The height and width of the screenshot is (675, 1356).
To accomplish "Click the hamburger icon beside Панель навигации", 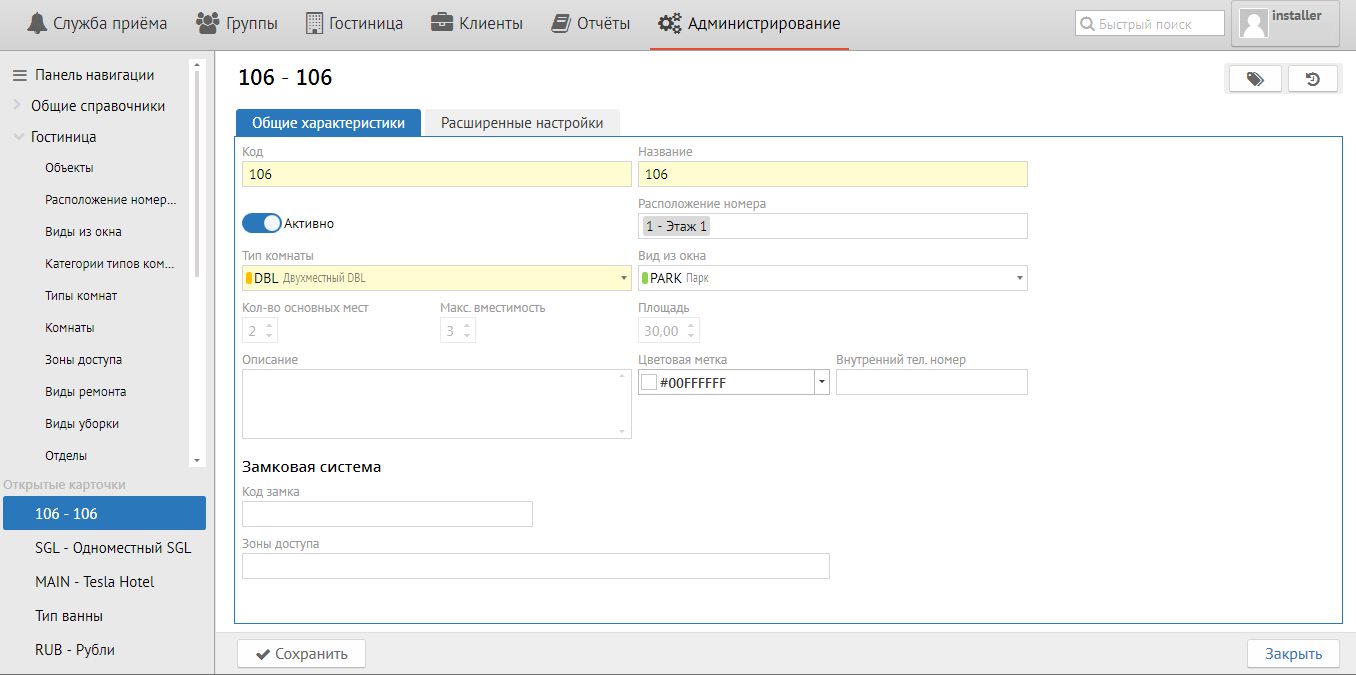I will click(19, 75).
